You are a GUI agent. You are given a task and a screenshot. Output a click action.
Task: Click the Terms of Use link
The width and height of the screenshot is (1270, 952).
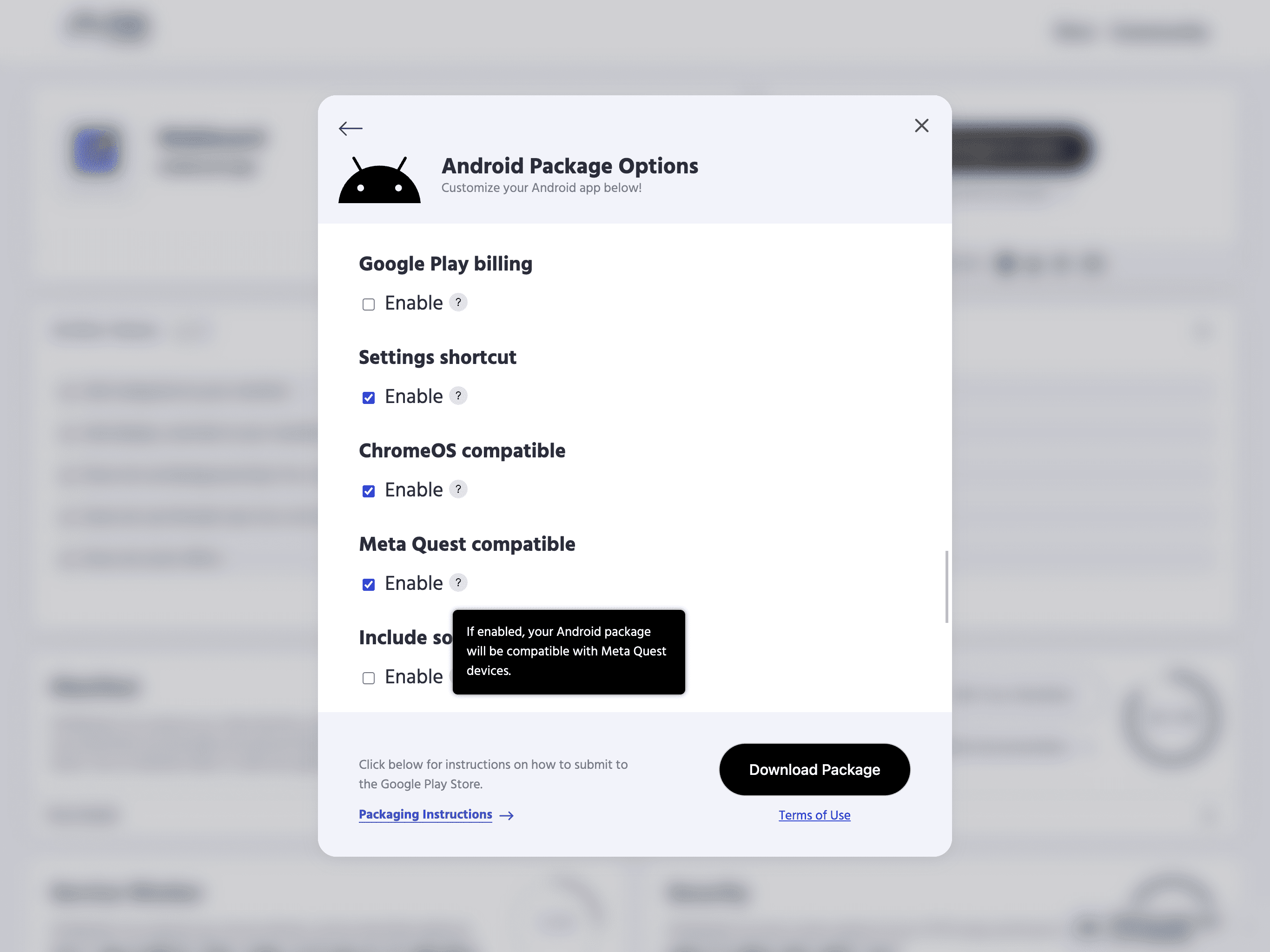[x=814, y=815]
